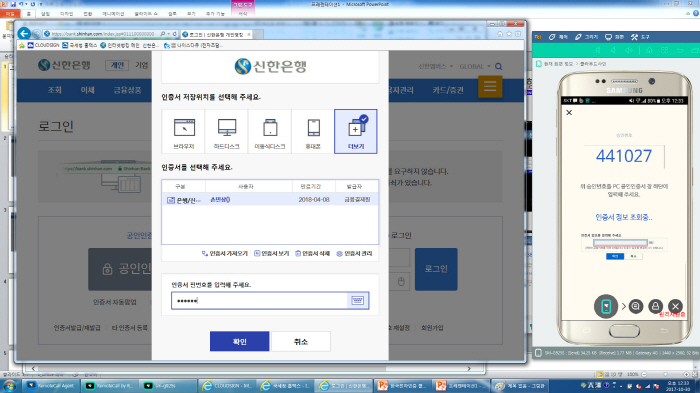Image resolution: width=700 pixels, height=393 pixels.
Task: Open the 조회 menu on Shinhan site
Action: [x=54, y=90]
